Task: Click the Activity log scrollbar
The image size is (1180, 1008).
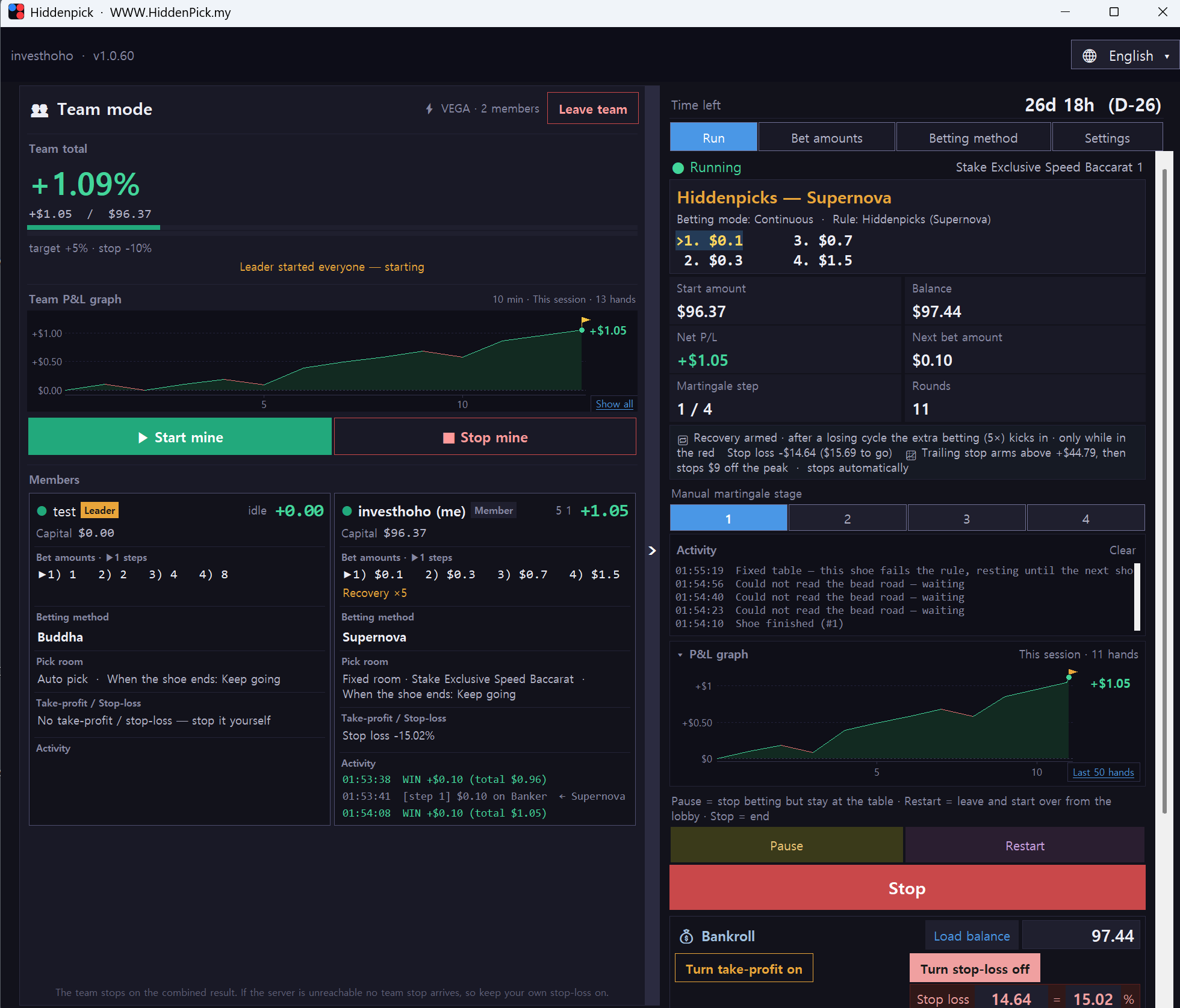Action: click(x=1137, y=597)
